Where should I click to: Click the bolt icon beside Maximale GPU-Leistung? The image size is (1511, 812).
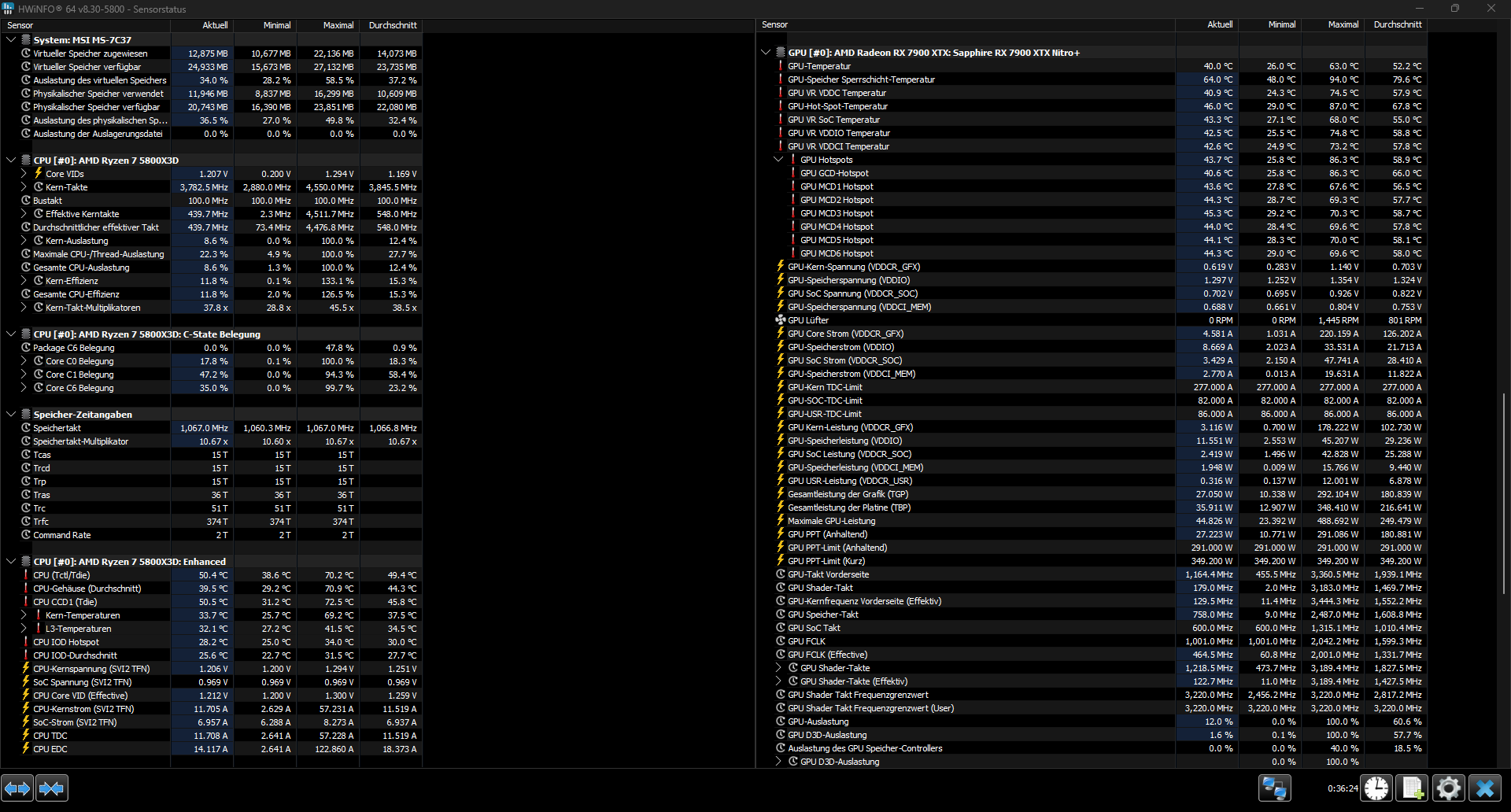pos(781,521)
